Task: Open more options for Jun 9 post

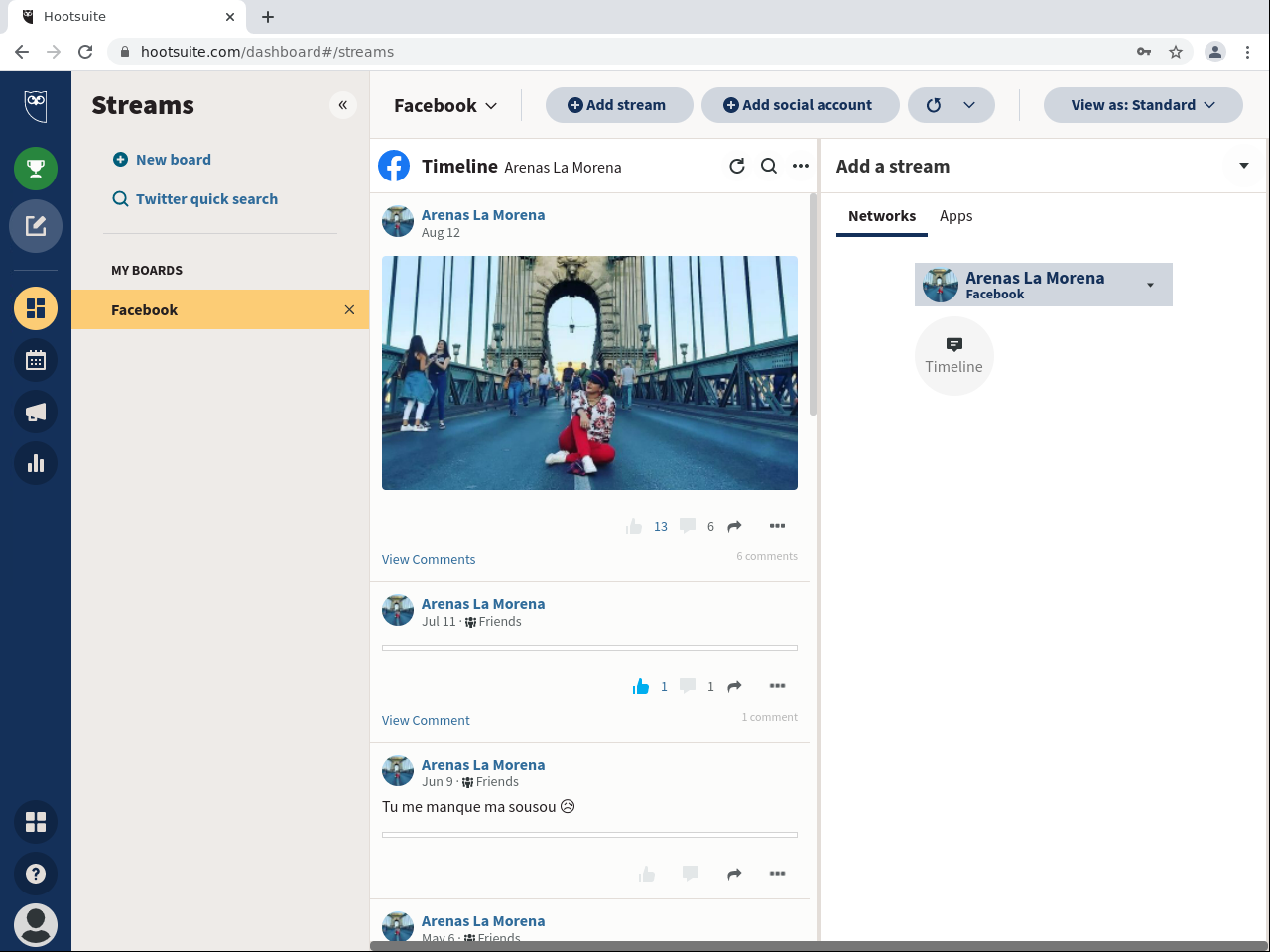Action: [778, 874]
